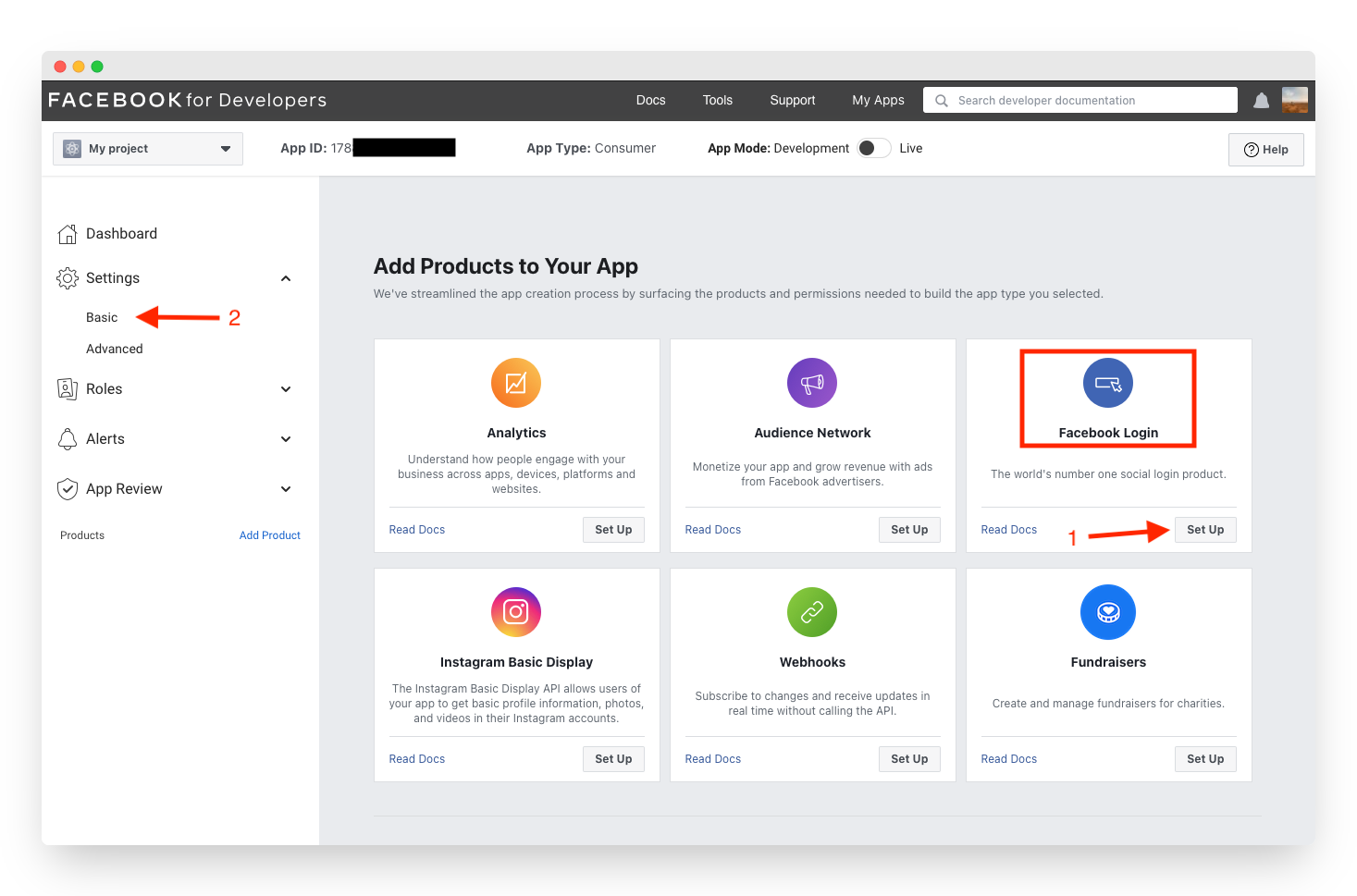
Task: Open the Docs menu
Action: tap(650, 100)
